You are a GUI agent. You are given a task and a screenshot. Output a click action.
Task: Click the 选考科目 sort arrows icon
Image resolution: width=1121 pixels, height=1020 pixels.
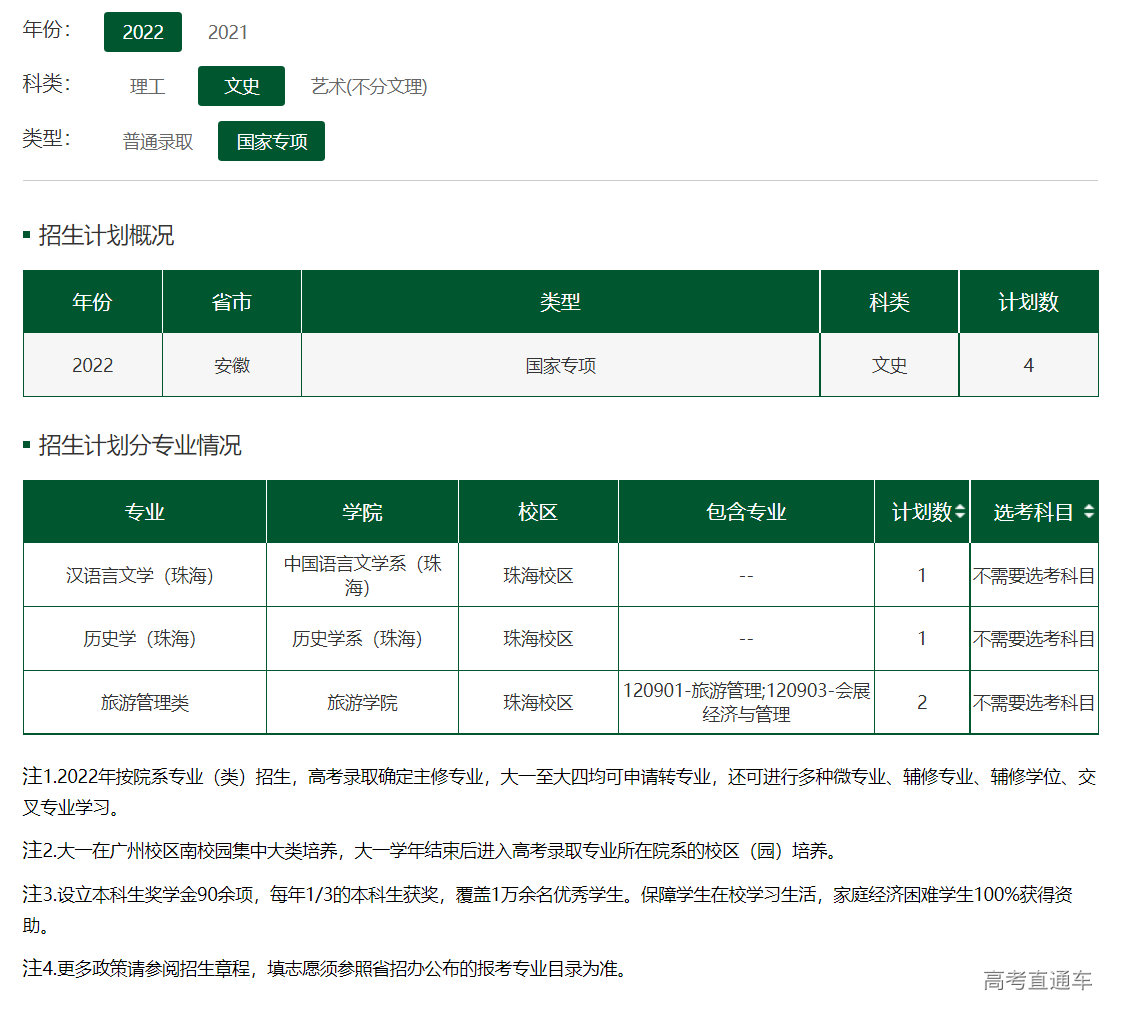(x=1090, y=511)
